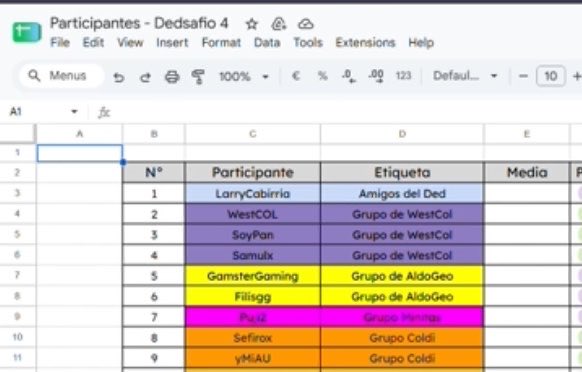This screenshot has height=372, width=582.
Task: Format as currency with euro icon
Action: pyautogui.click(x=296, y=76)
